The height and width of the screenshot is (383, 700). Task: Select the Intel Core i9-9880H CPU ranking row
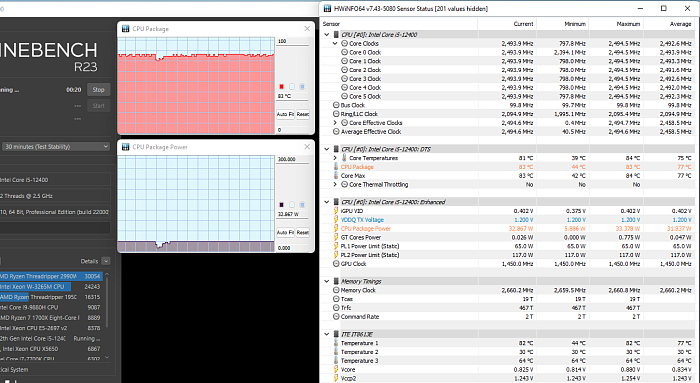(51, 307)
